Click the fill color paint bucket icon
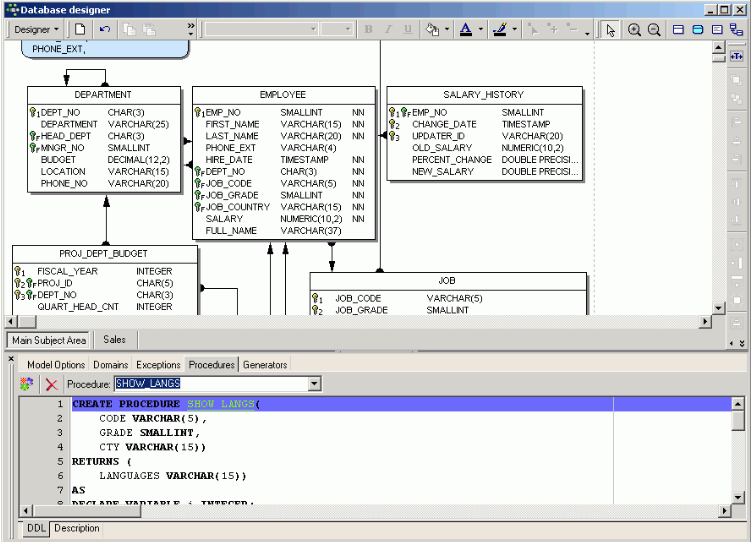 coord(433,30)
